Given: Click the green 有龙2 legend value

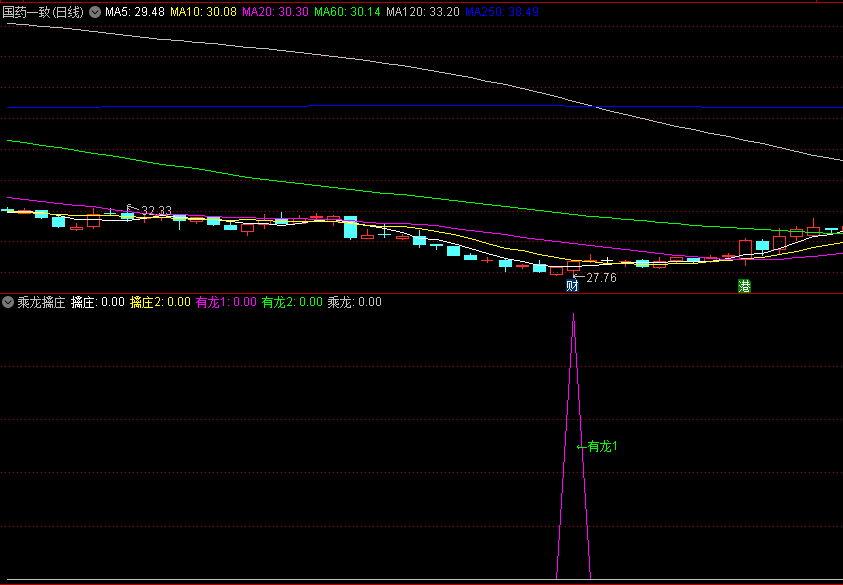Looking at the screenshot, I should (x=292, y=302).
